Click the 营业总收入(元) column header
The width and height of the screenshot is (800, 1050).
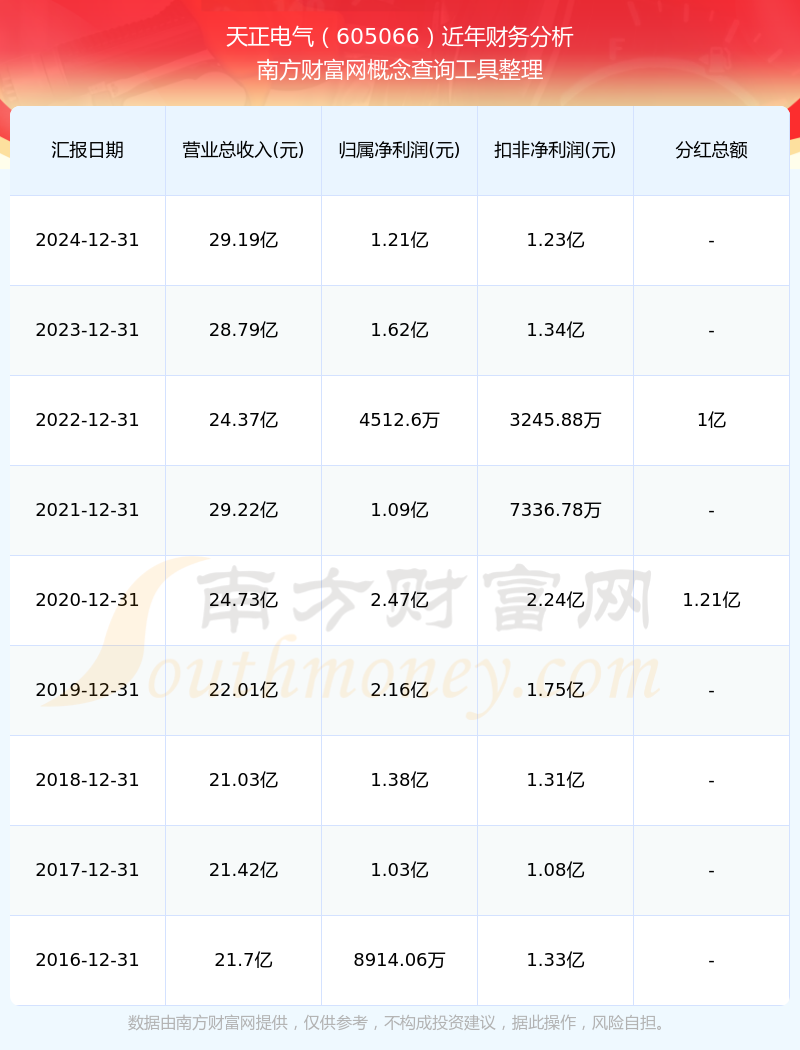(243, 150)
